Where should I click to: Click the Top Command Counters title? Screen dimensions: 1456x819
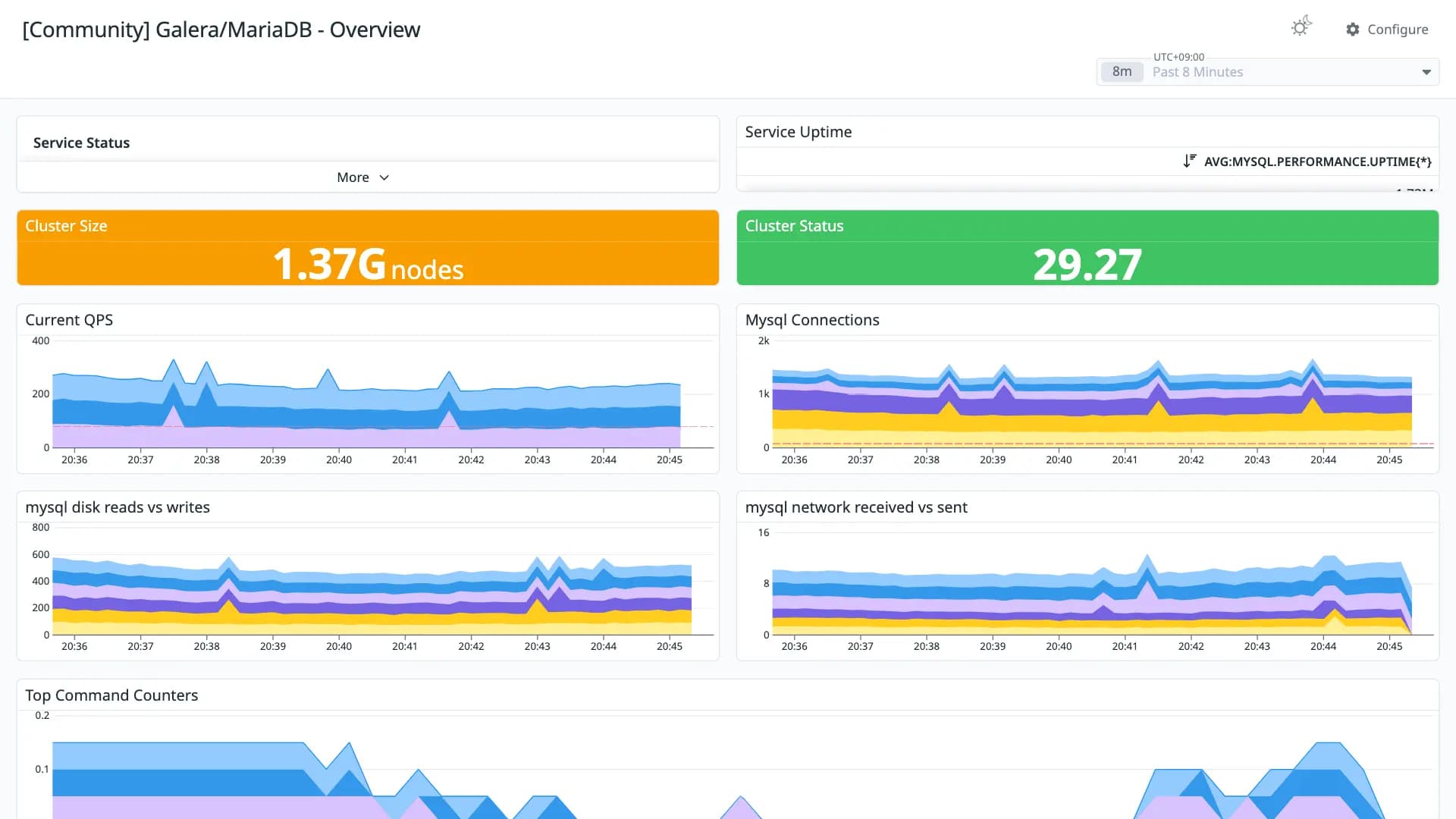tap(111, 695)
